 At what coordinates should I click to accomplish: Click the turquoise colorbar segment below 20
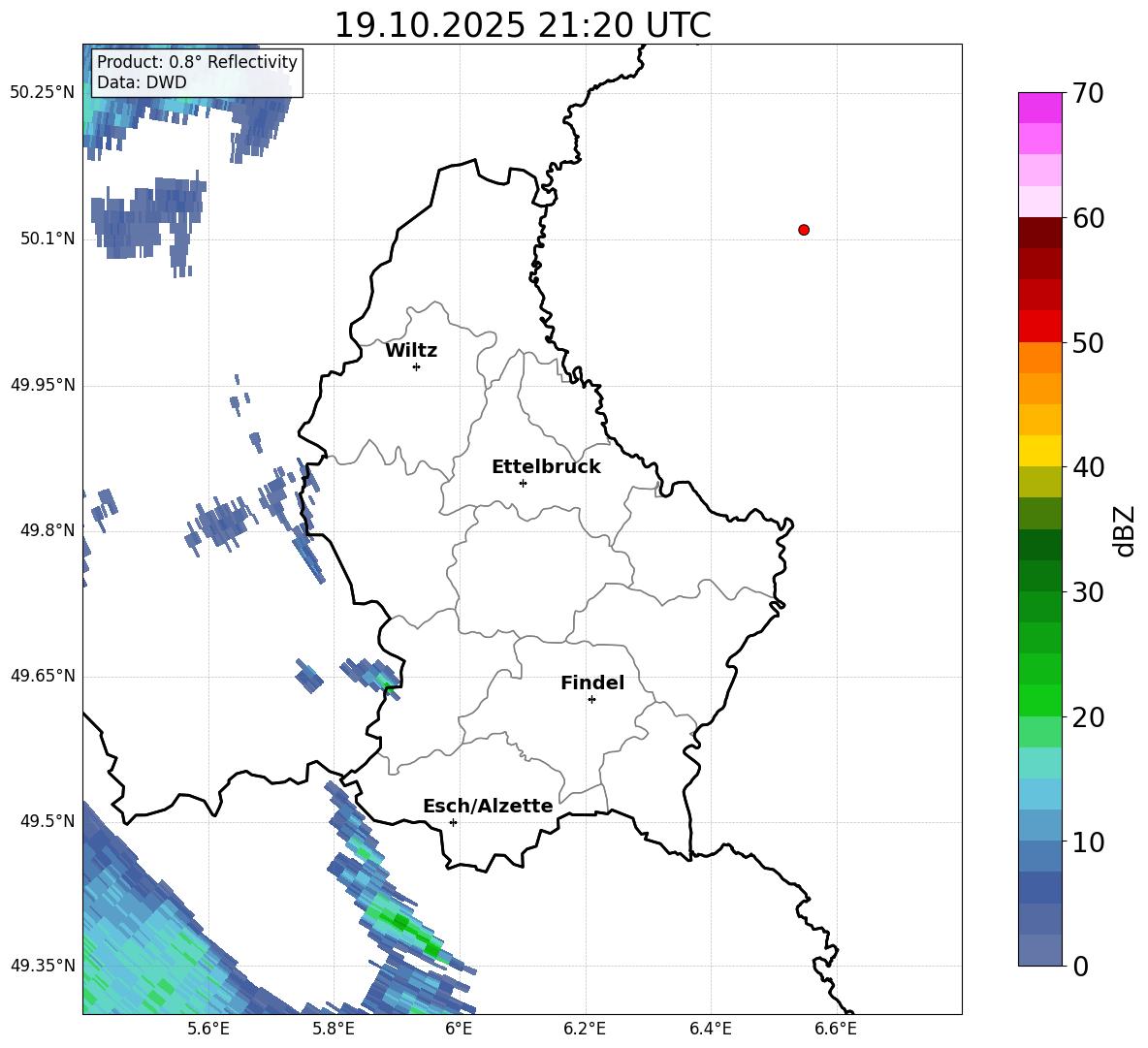[x=1039, y=763]
